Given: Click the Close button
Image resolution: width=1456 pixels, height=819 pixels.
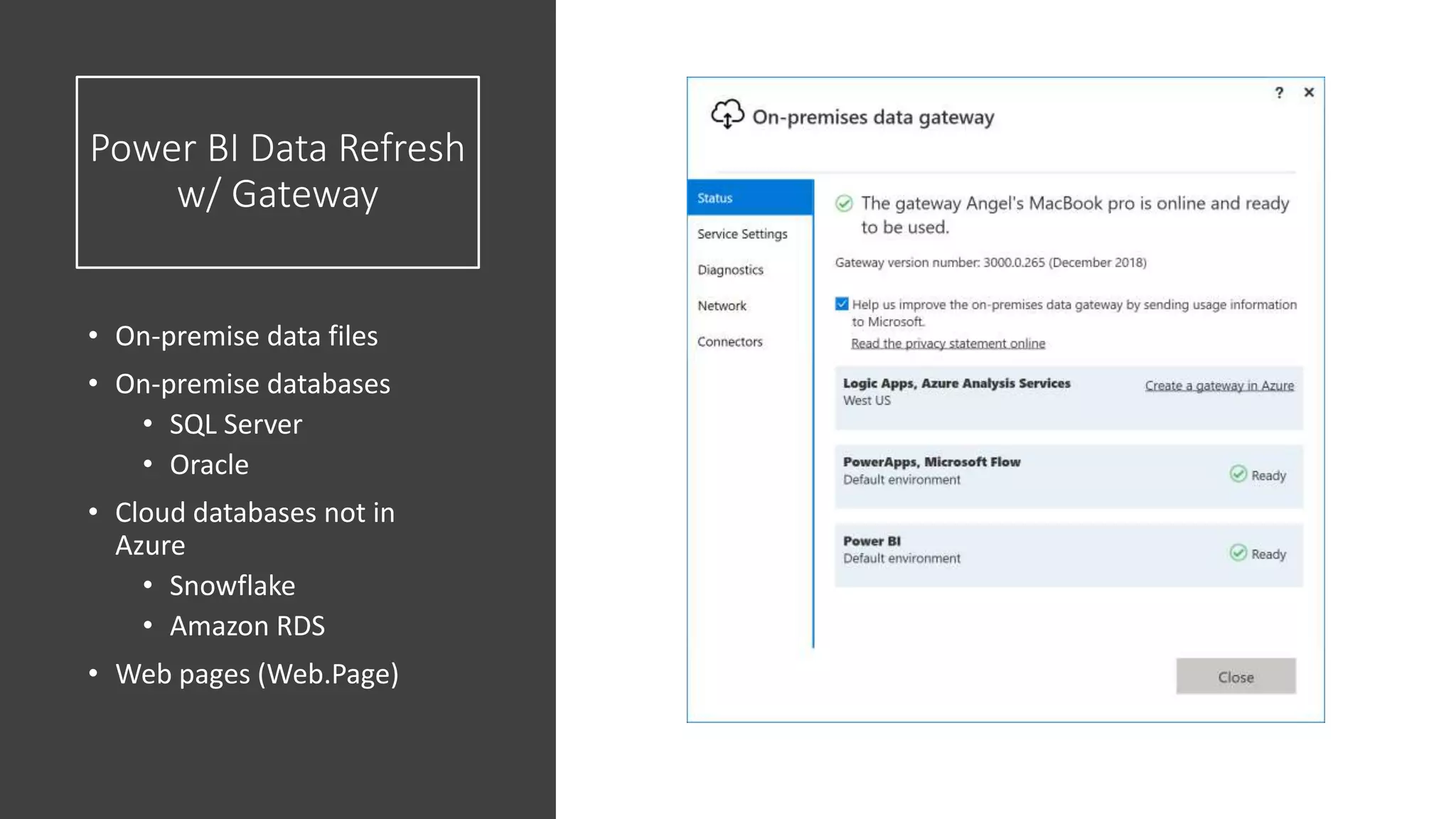Looking at the screenshot, I should coord(1236,676).
